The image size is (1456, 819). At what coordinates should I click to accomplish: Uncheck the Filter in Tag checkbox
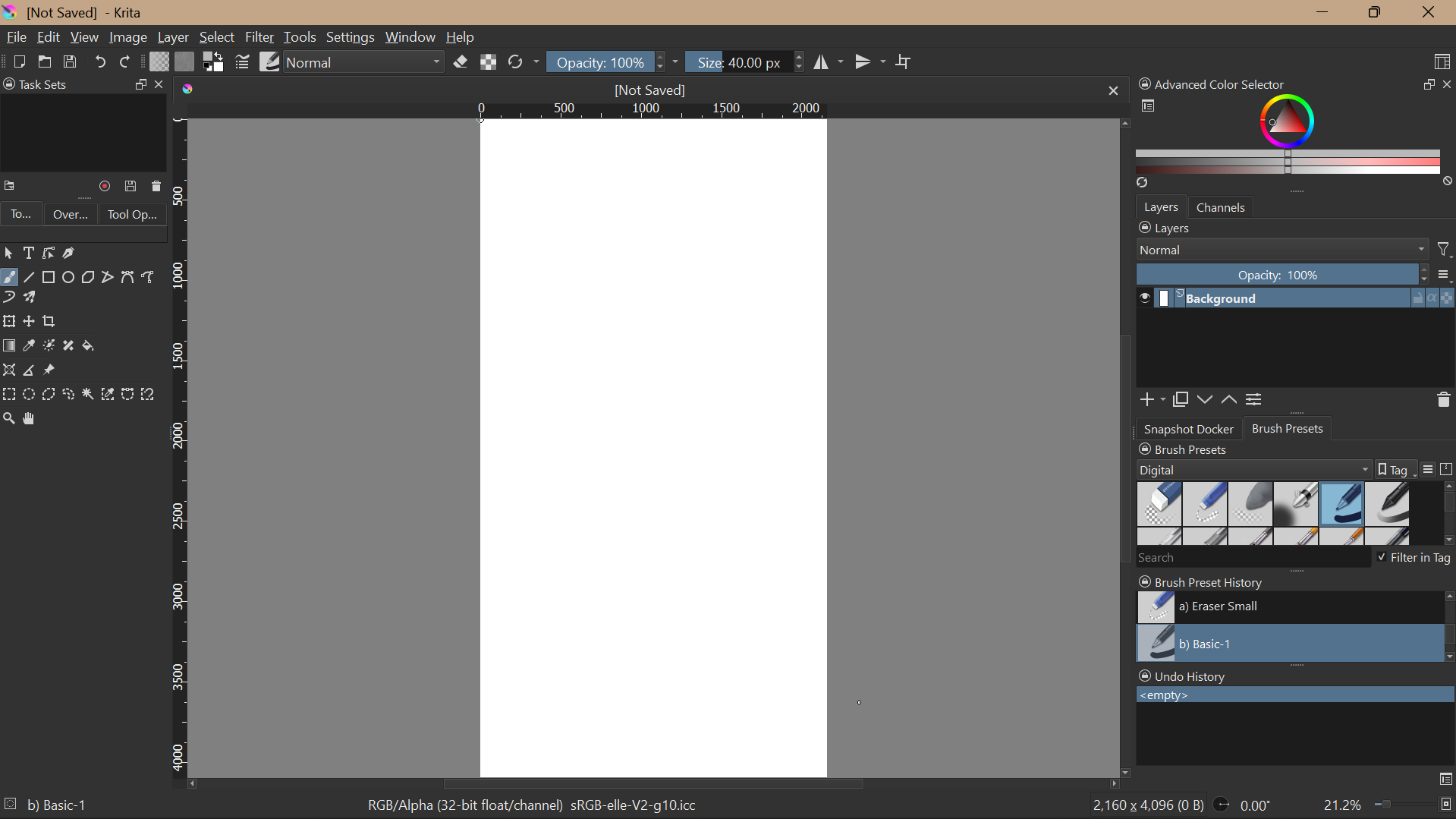click(1382, 558)
